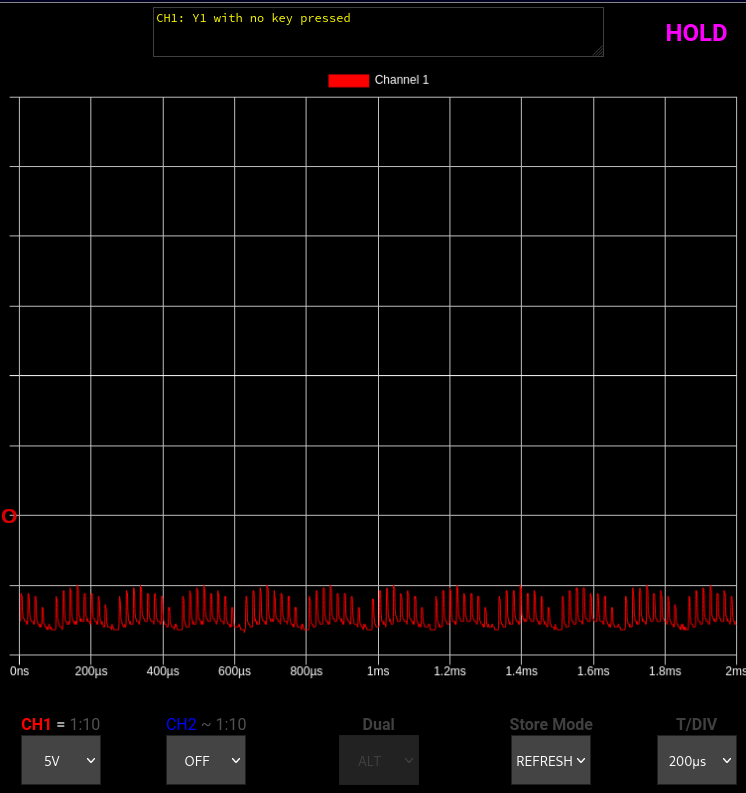The image size is (746, 793).
Task: Click the CH2 coupling symbol '~'
Action: point(206,725)
